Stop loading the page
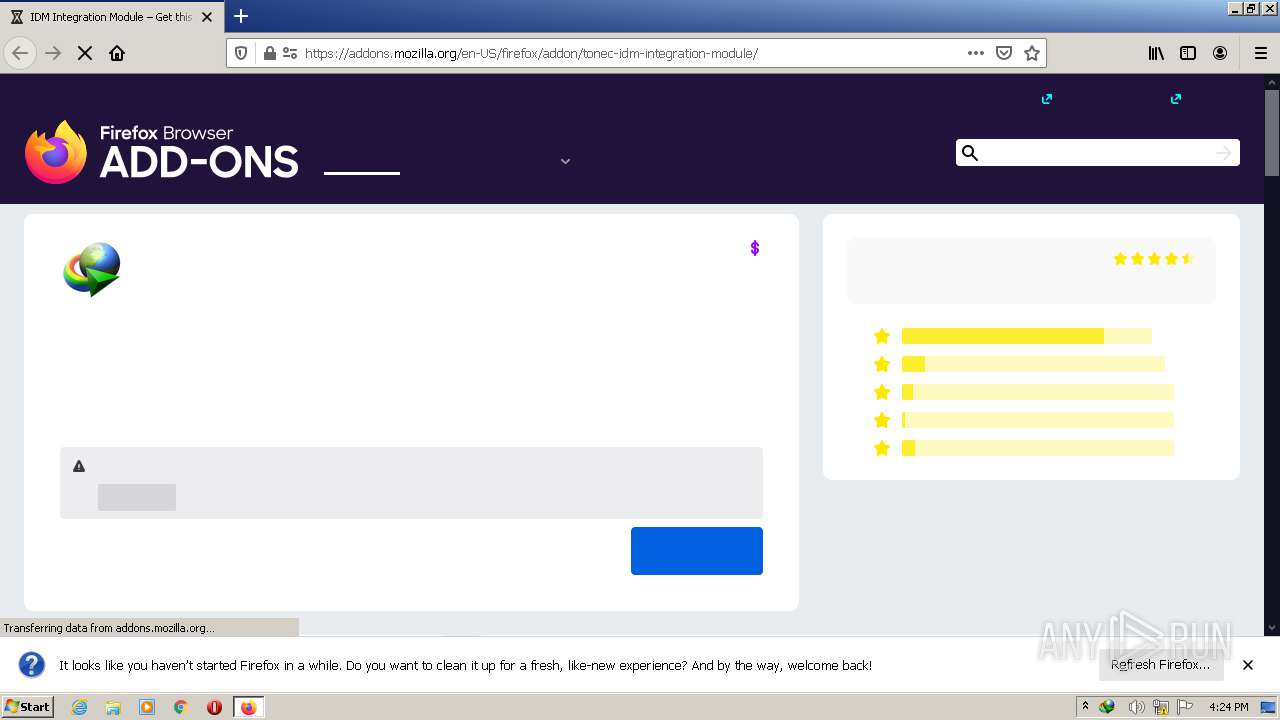This screenshot has height=720, width=1280. 85,53
